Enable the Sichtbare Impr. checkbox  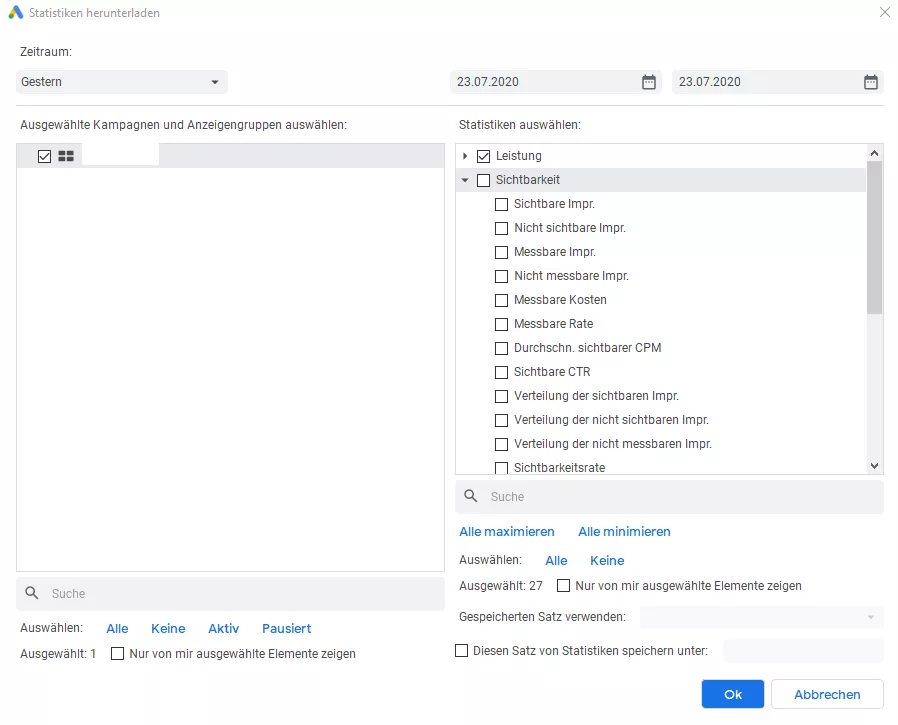pyautogui.click(x=501, y=204)
